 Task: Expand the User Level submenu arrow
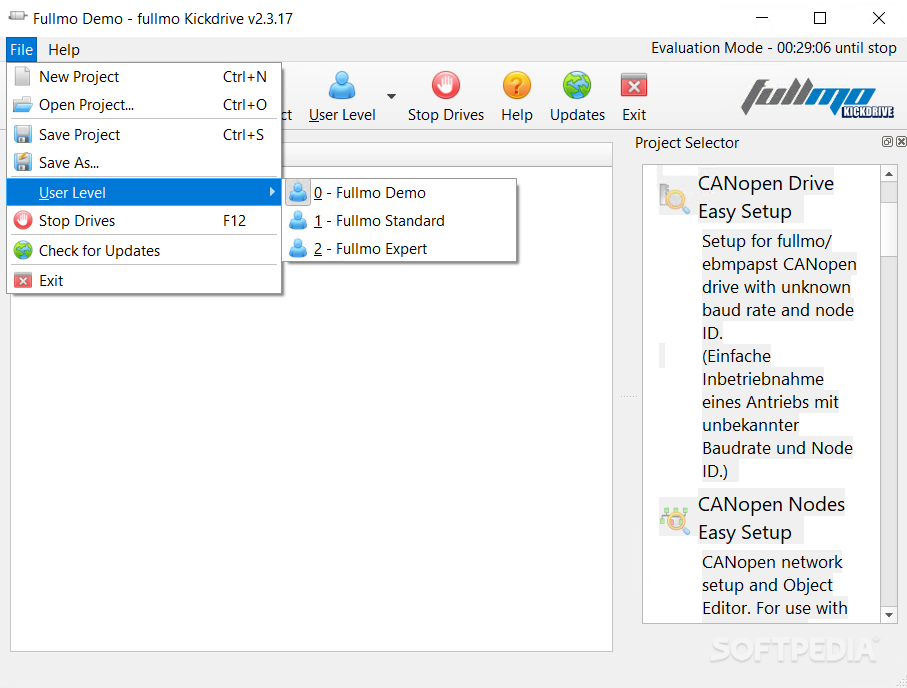coord(272,192)
